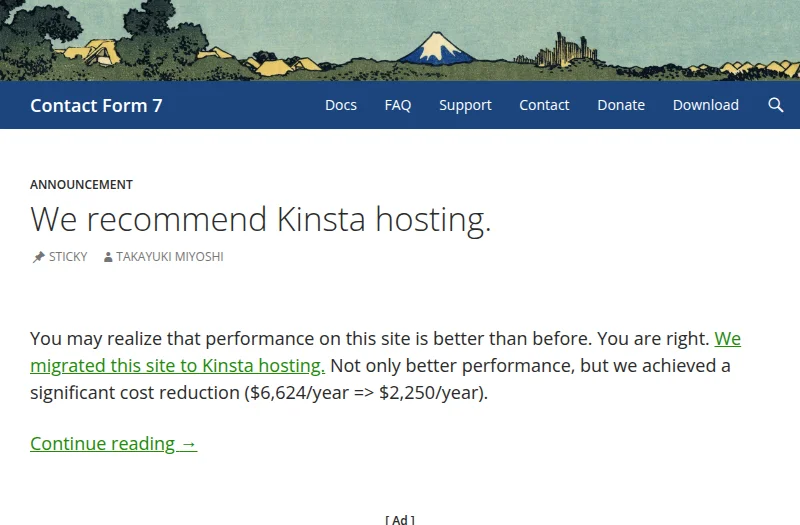Go to the Download page
This screenshot has height=525, width=800.
pyautogui.click(x=706, y=105)
